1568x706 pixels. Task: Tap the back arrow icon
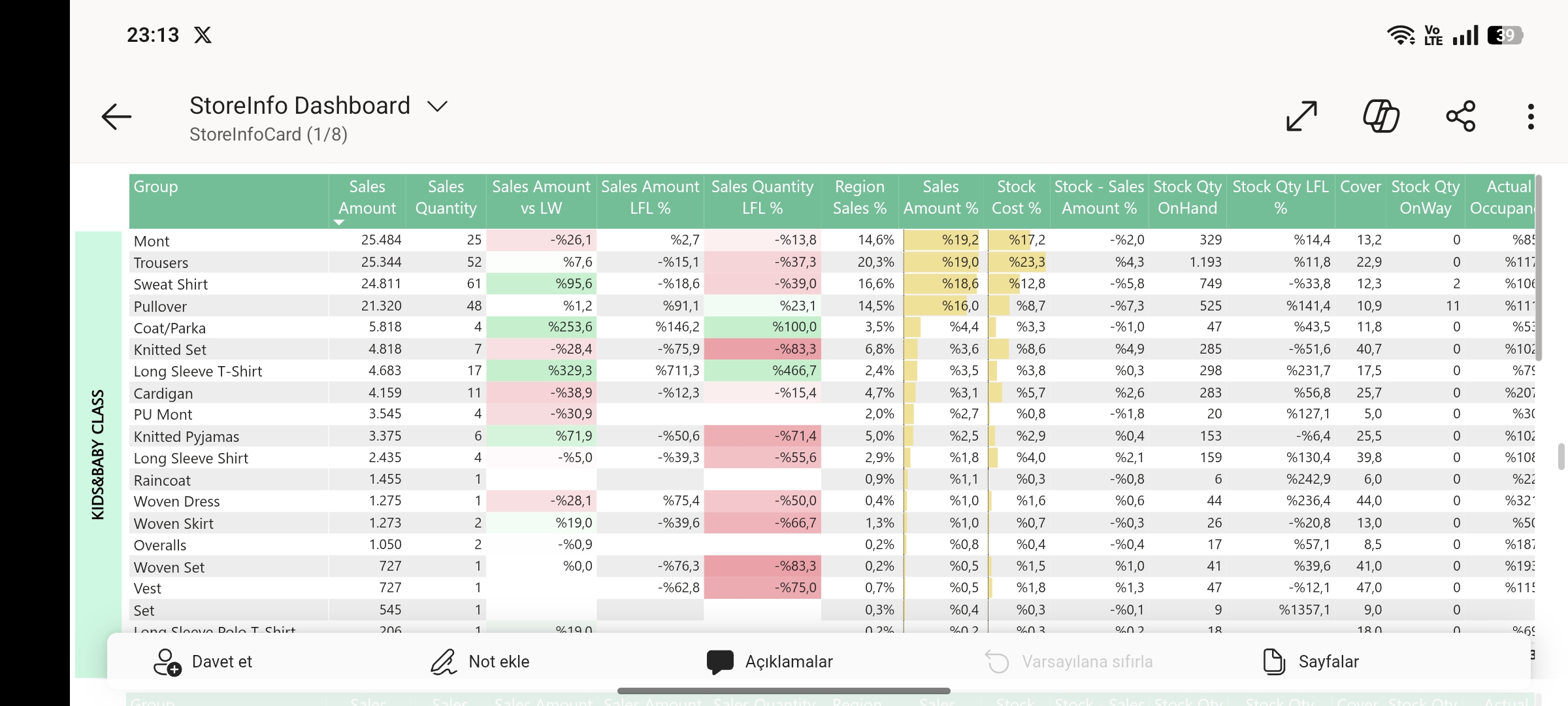(x=117, y=117)
